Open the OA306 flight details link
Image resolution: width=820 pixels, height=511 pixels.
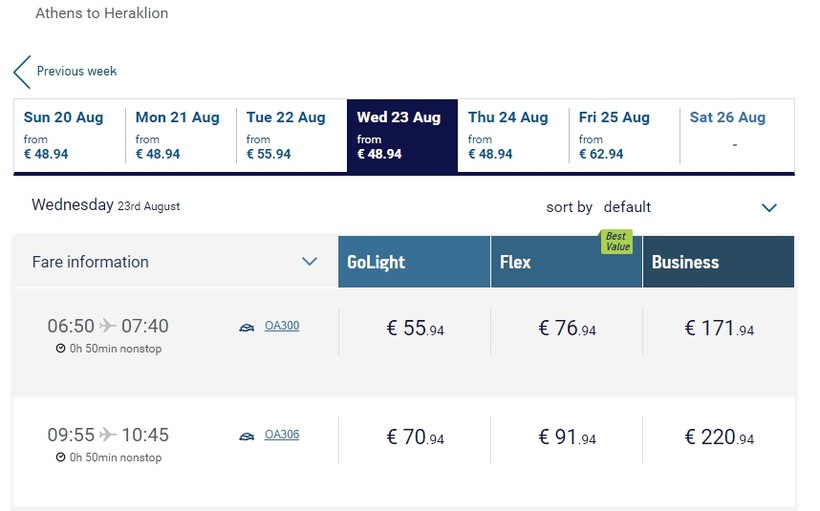[282, 435]
